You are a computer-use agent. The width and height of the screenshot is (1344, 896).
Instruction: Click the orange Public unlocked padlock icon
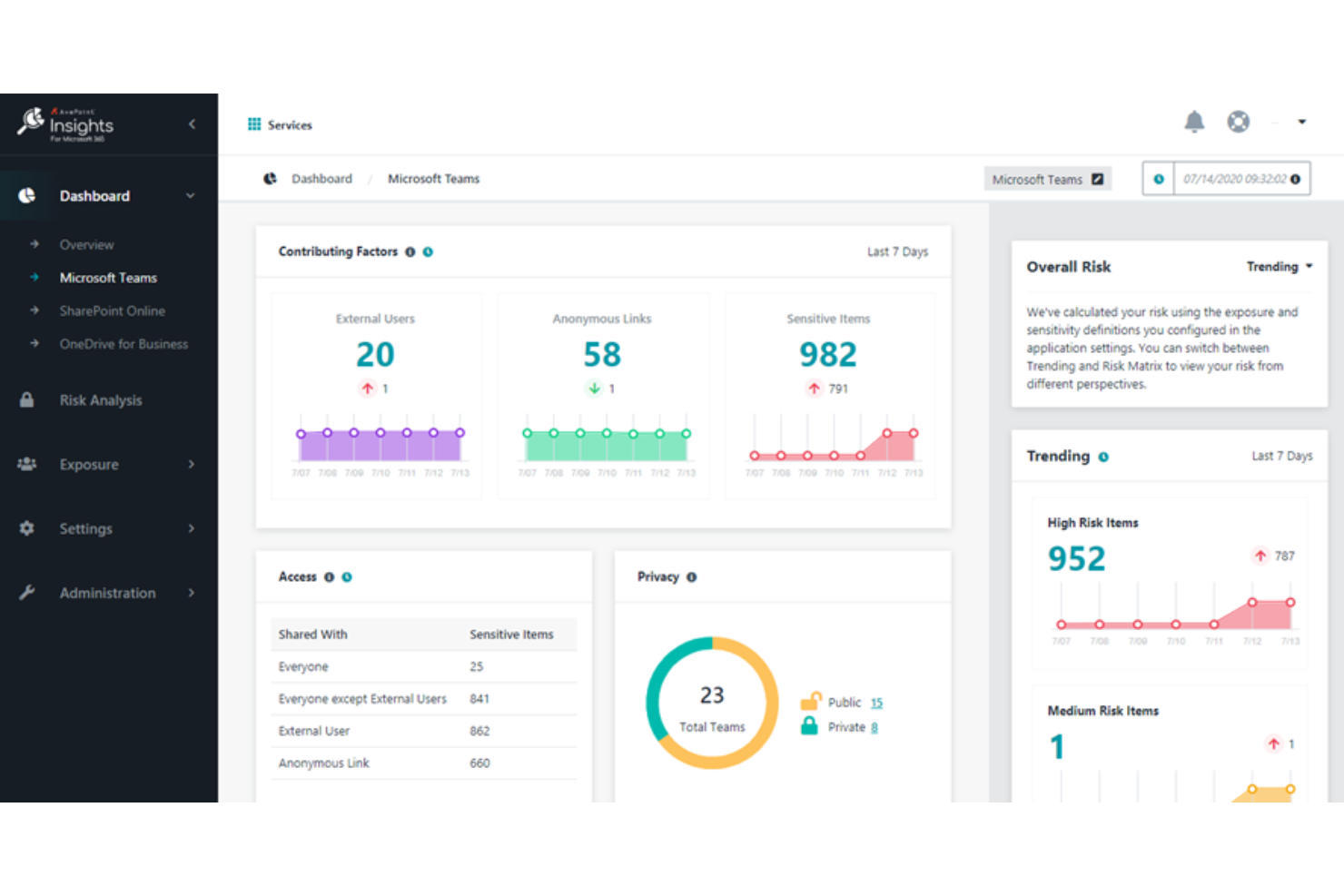810,701
